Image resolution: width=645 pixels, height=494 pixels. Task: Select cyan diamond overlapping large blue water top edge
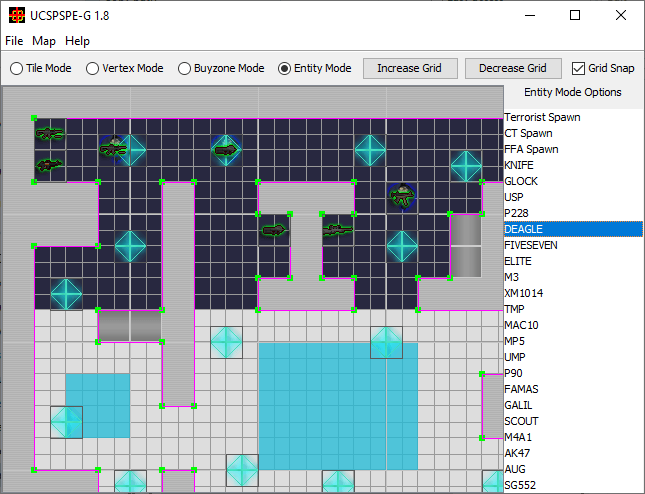point(386,342)
